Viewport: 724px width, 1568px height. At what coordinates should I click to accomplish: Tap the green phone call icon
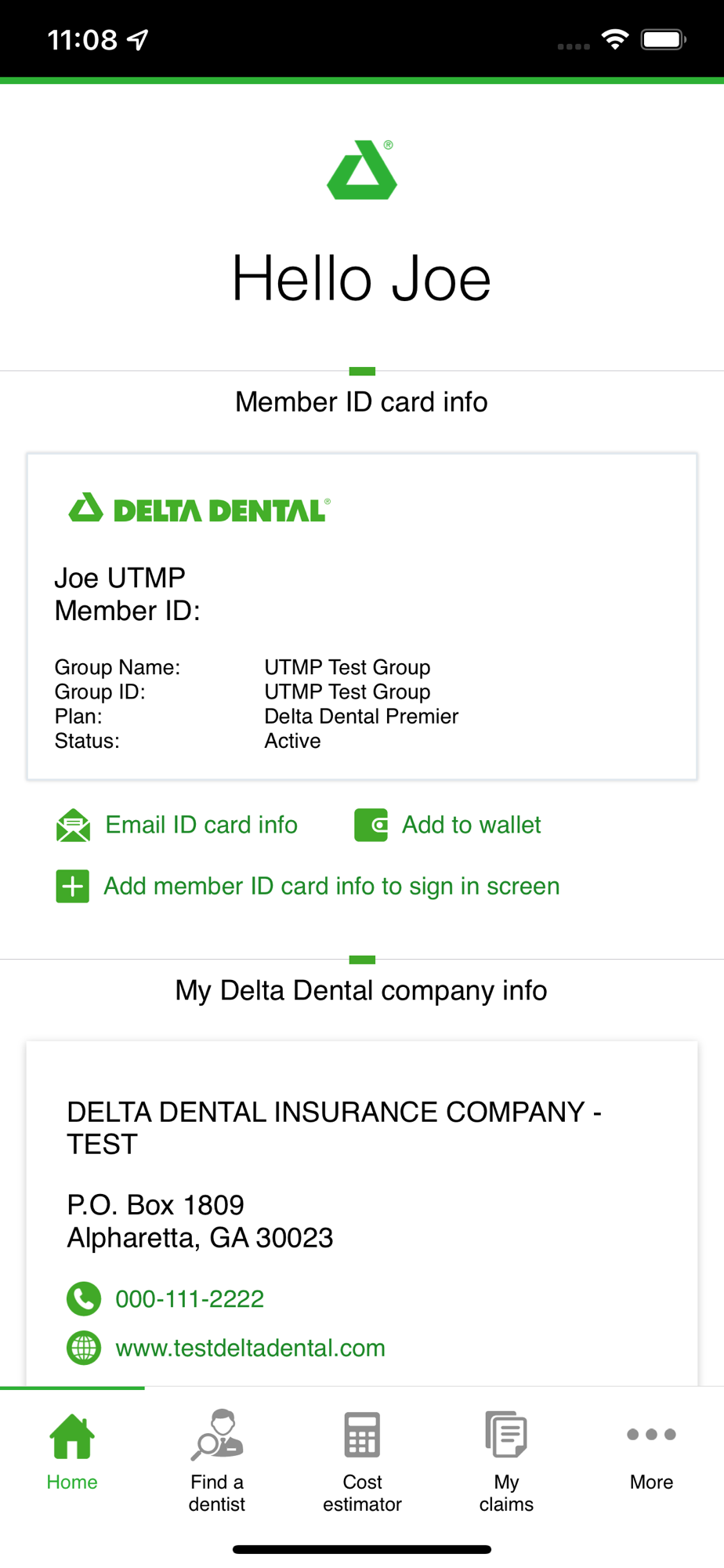(x=84, y=1299)
